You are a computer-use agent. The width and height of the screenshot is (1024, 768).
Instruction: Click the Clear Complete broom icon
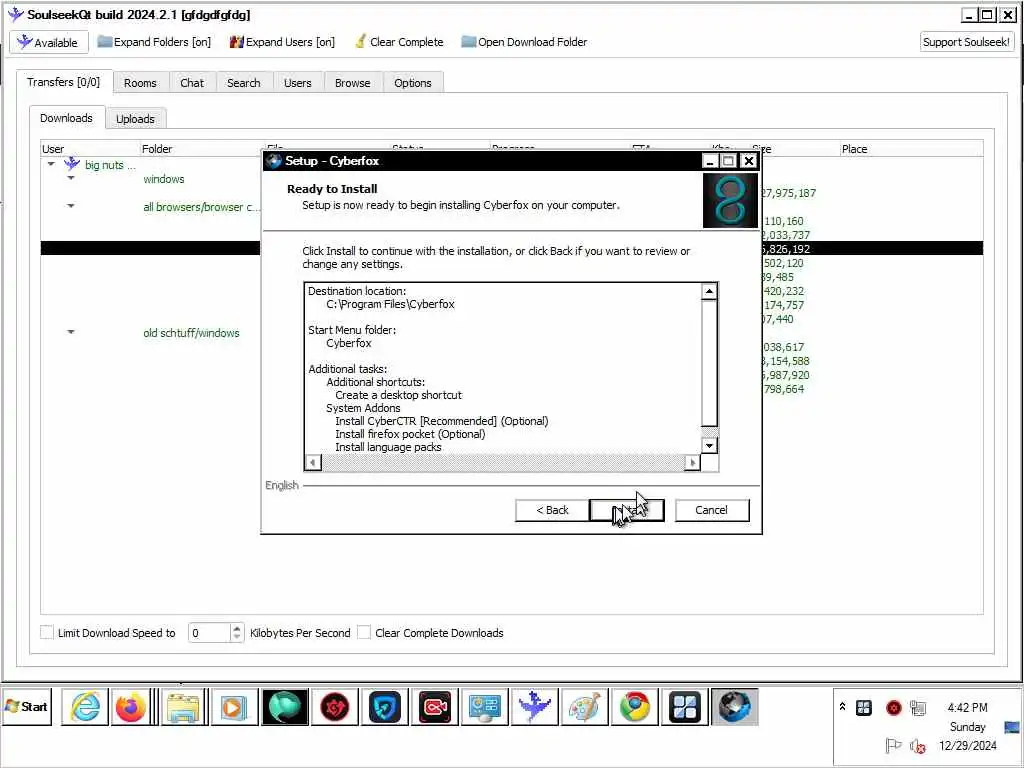click(x=360, y=42)
